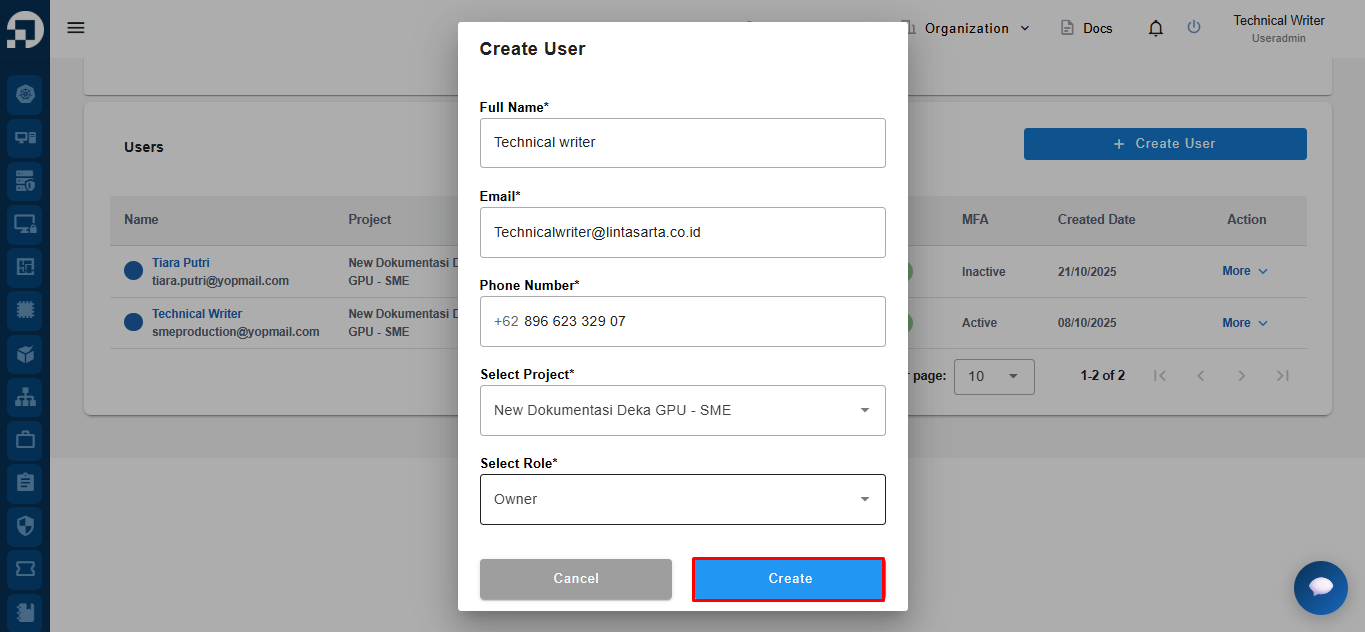Click the Kubernetes wheel sidebar icon
The height and width of the screenshot is (632, 1365).
click(x=25, y=95)
